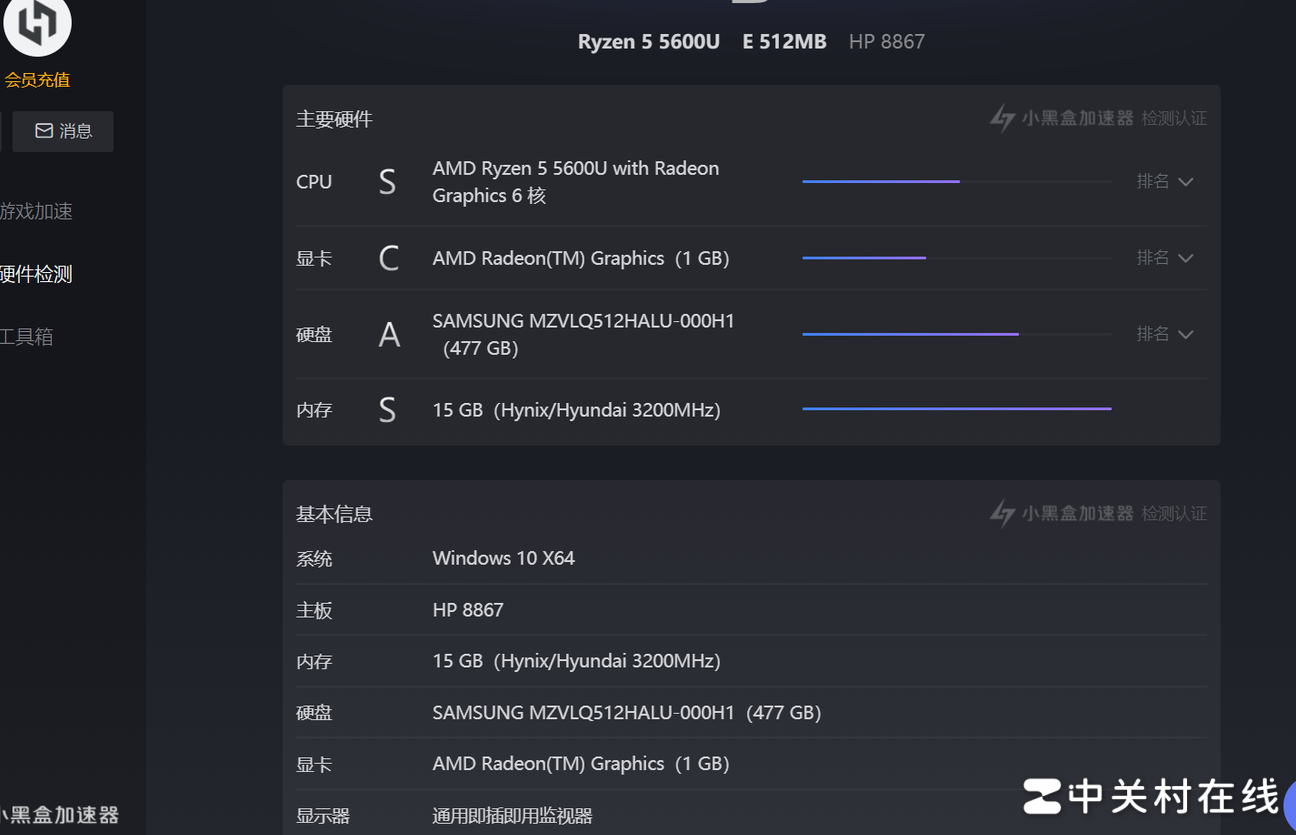Select the 系统 Windows 10 X64 row
This screenshot has width=1296, height=835.
tap(750, 558)
